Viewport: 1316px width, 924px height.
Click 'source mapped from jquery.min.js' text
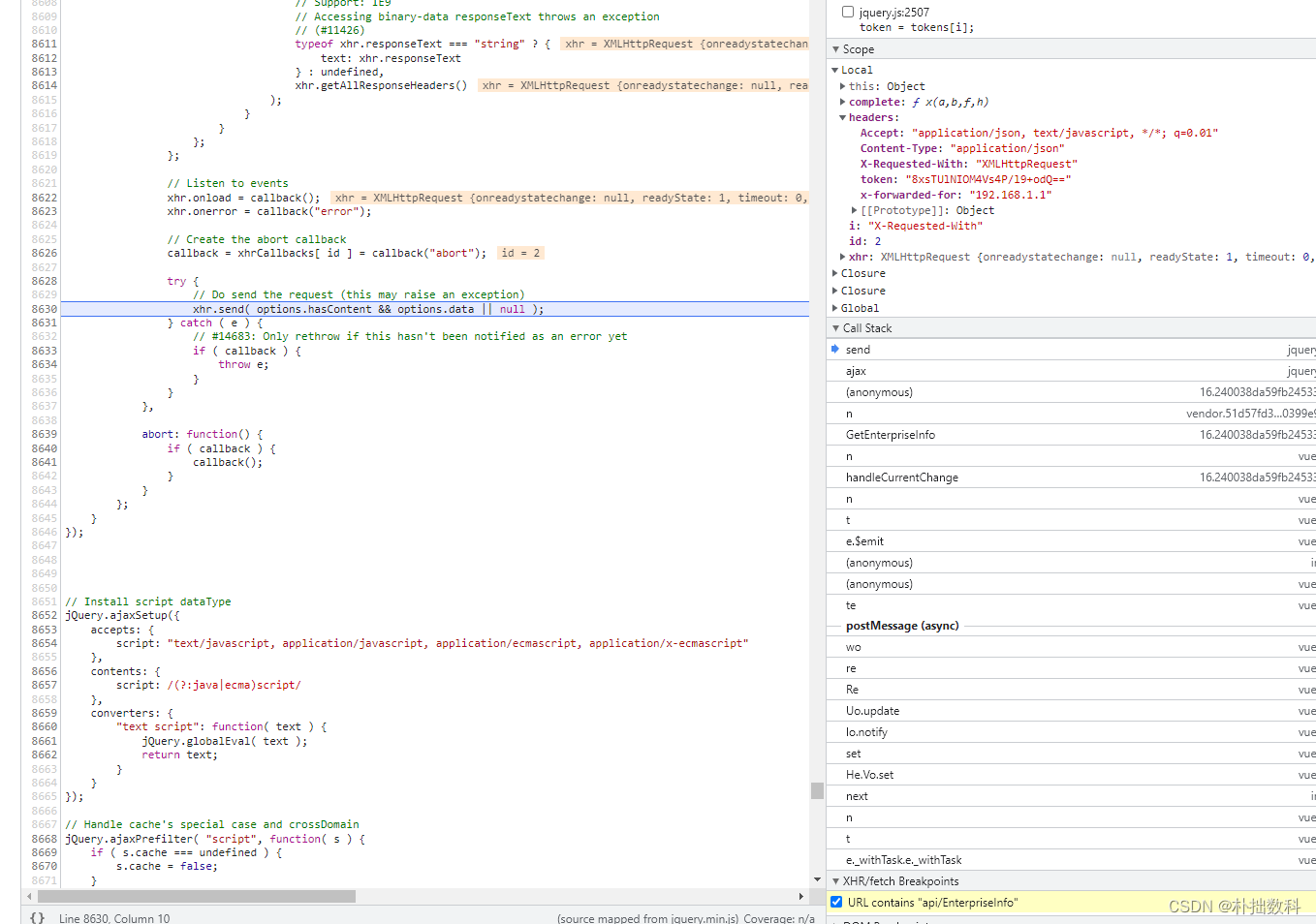click(647, 918)
